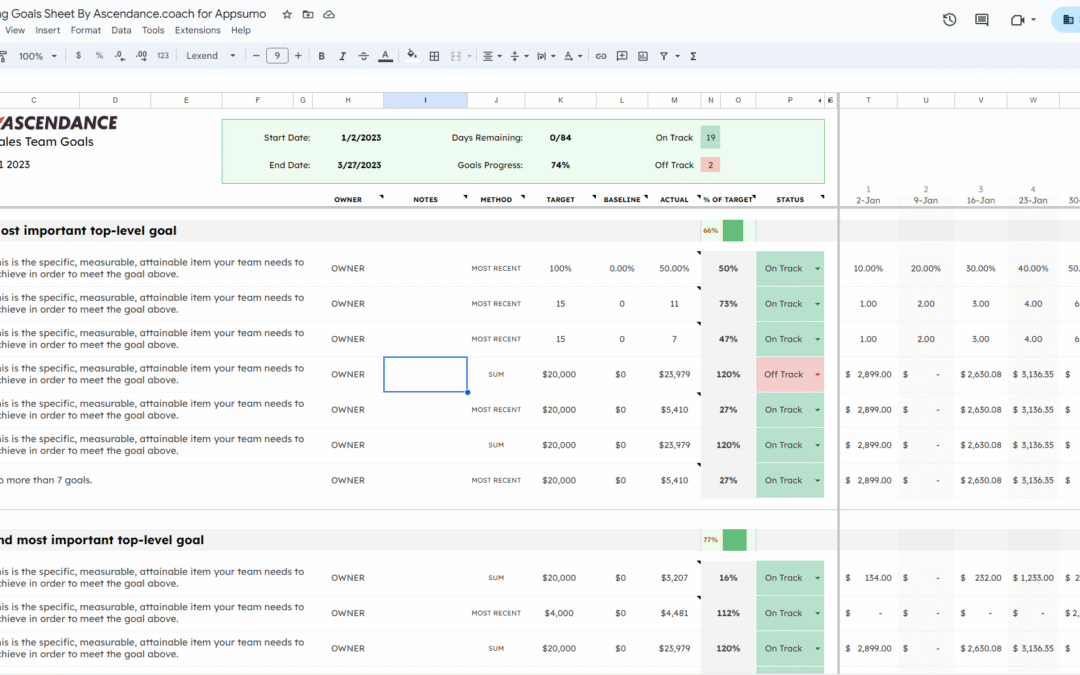Viewport: 1080px width, 675px height.
Task: Click the insert chart icon
Action: coord(643,56)
